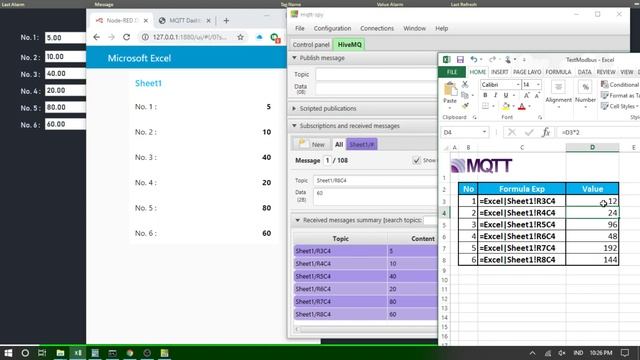This screenshot has width=640, height=360.
Task: Click the cloud extension icon in Chrome
Action: pos(259,37)
